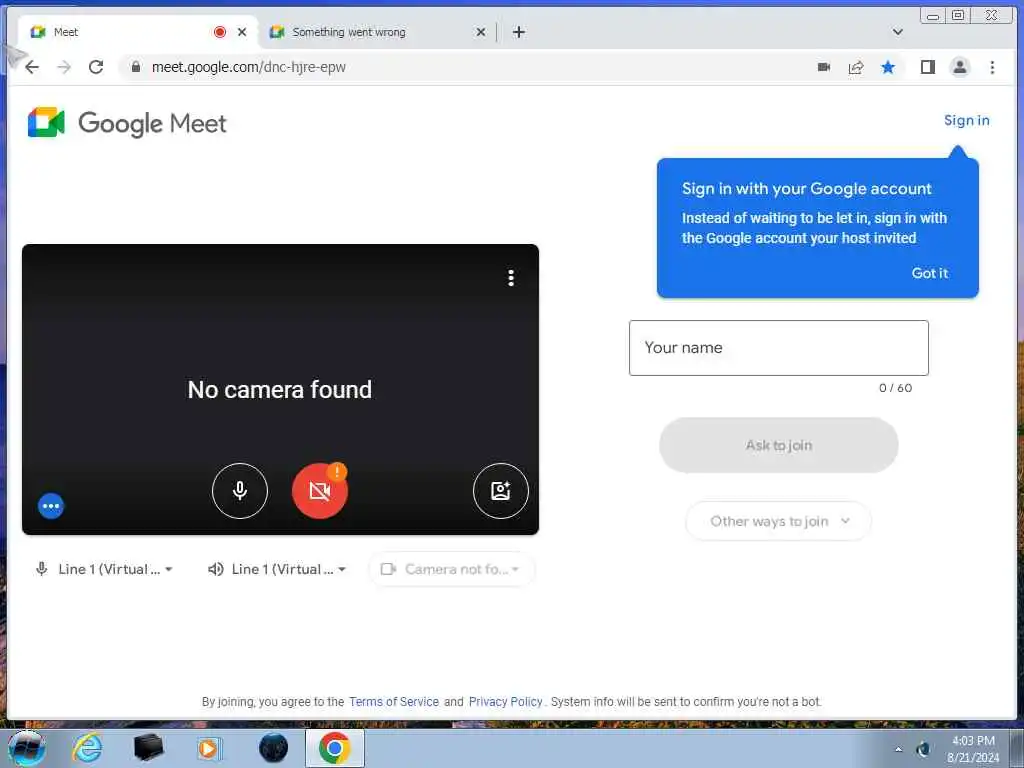Close the Meet tab

[x=242, y=32]
